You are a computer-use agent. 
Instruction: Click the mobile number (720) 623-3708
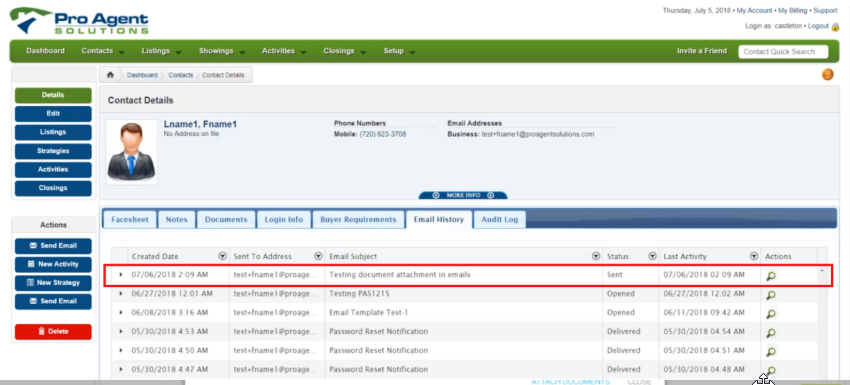pyautogui.click(x=383, y=134)
